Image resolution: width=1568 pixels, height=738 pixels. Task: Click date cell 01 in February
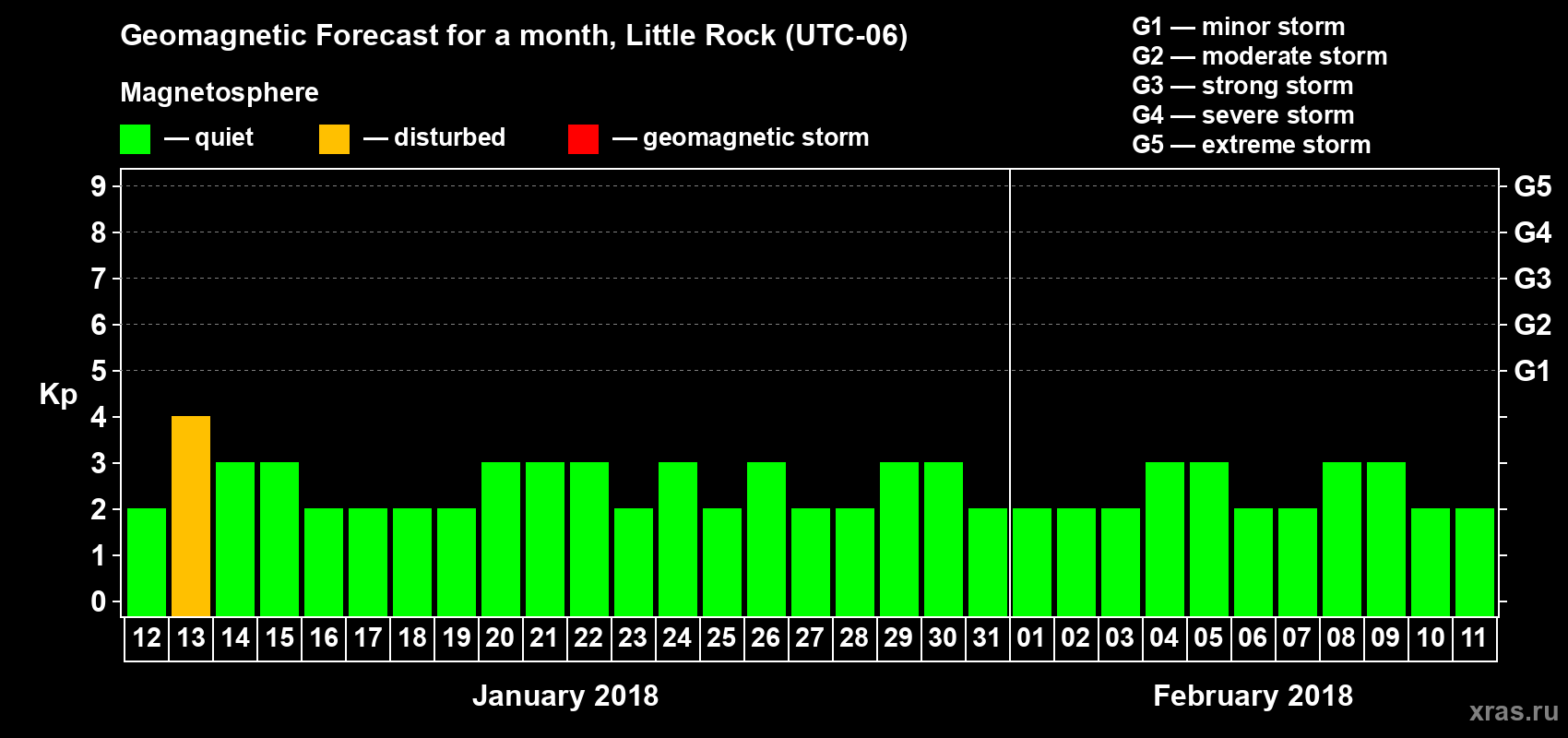coord(1032,638)
